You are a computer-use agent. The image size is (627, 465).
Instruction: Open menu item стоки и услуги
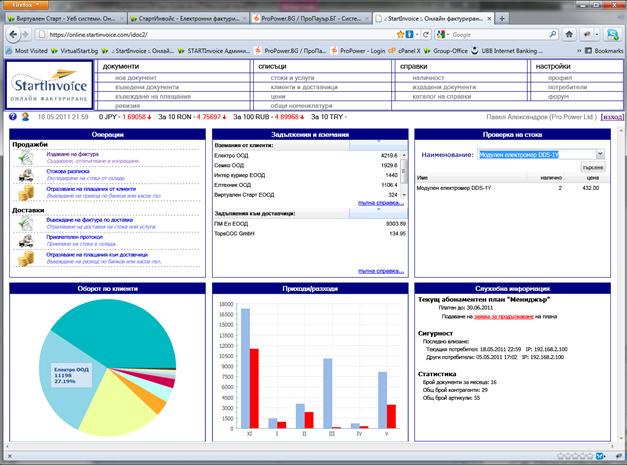coord(292,78)
